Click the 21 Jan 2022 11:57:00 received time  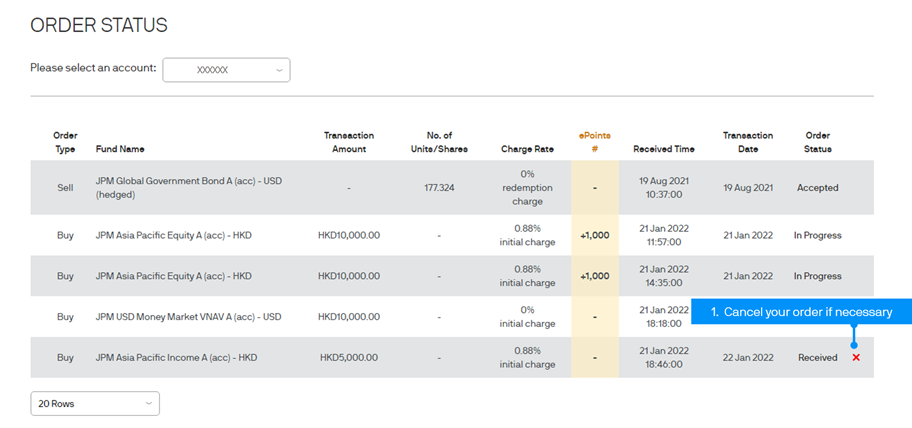click(x=664, y=236)
